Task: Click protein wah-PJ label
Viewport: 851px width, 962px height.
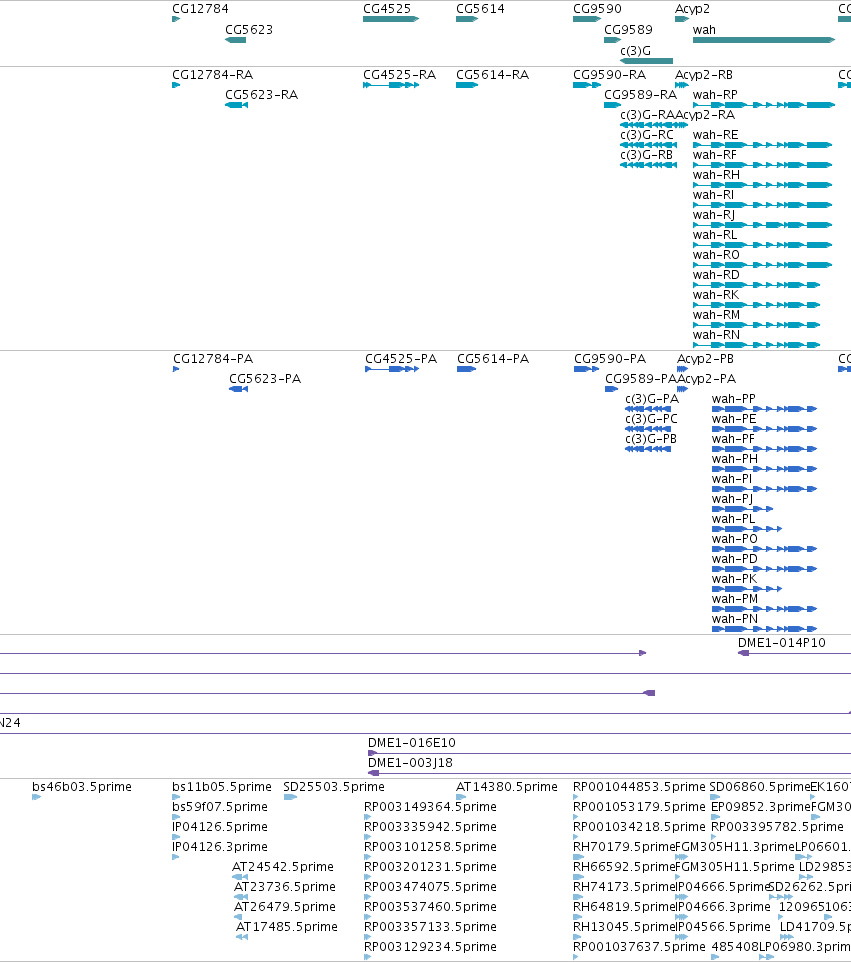Action: 732,499
